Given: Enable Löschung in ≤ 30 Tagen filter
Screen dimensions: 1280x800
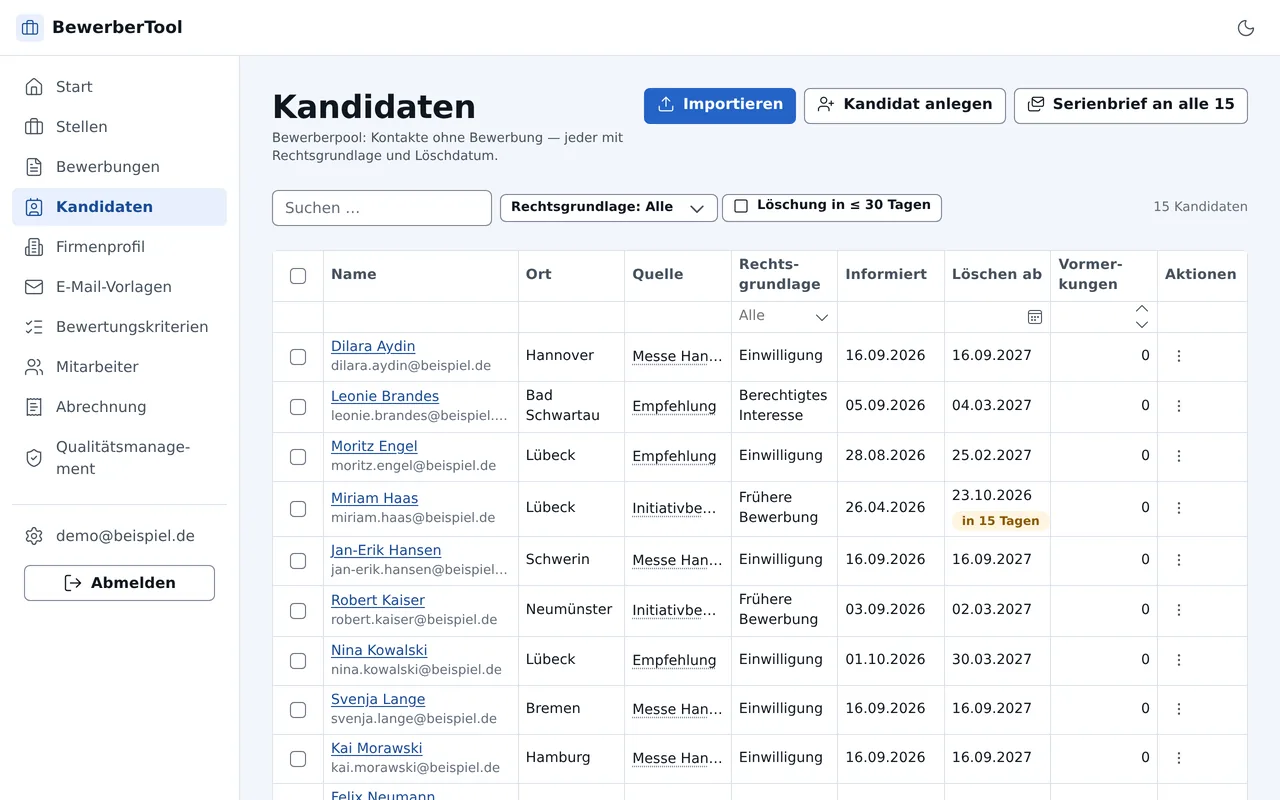Looking at the screenshot, I should coord(832,207).
